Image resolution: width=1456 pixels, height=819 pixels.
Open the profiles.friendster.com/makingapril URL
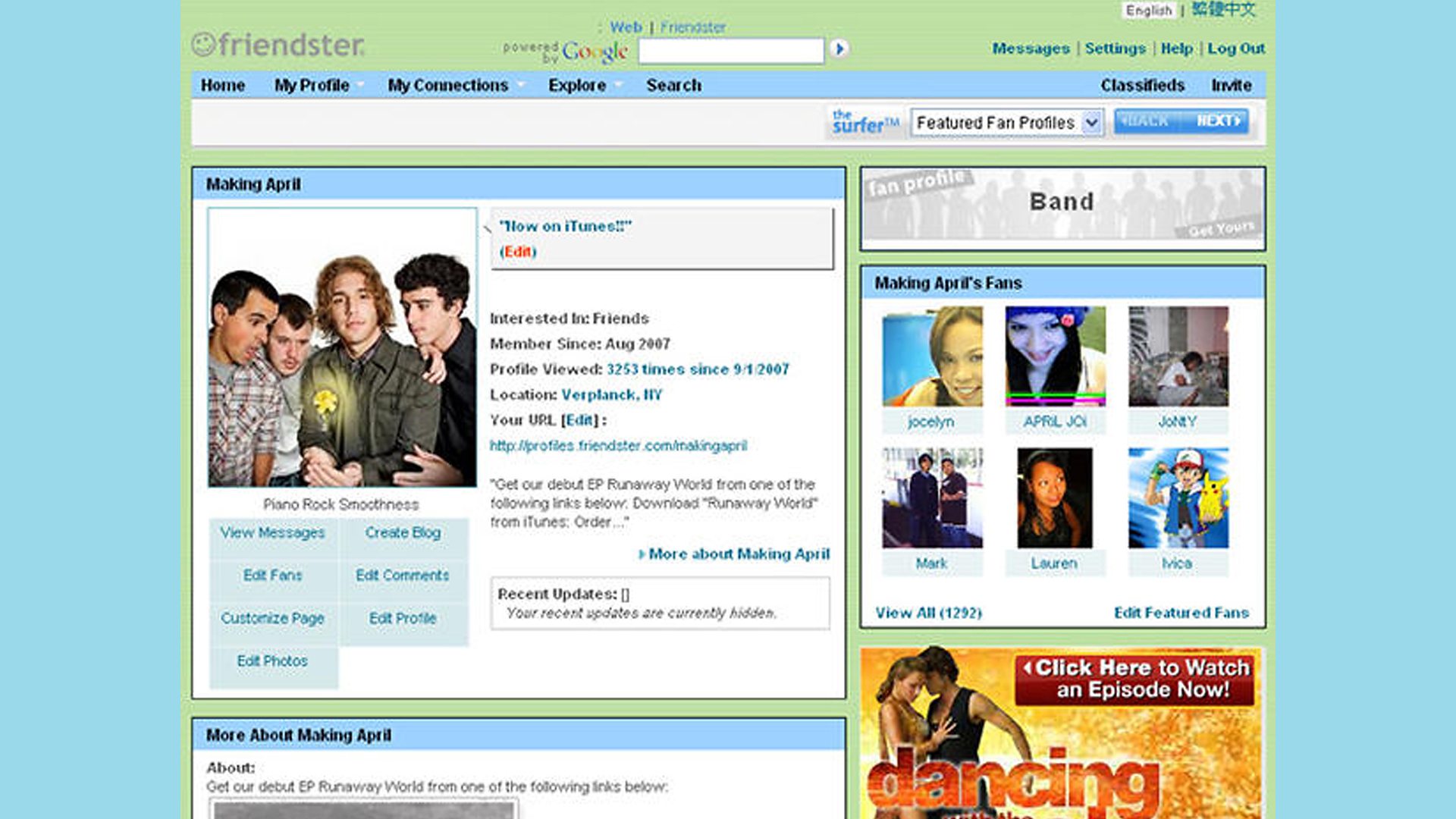pyautogui.click(x=618, y=446)
